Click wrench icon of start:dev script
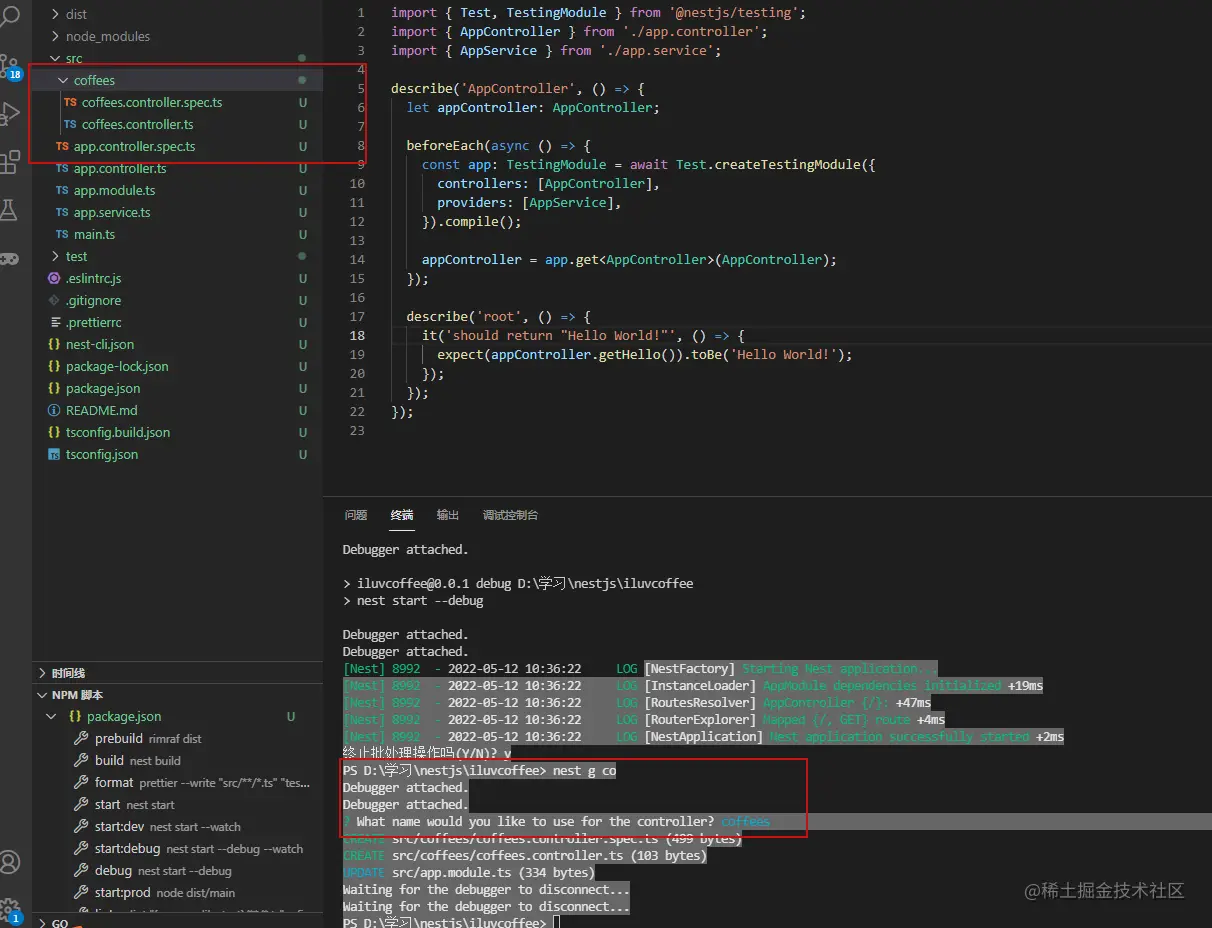This screenshot has height=928, width=1212. (82, 826)
